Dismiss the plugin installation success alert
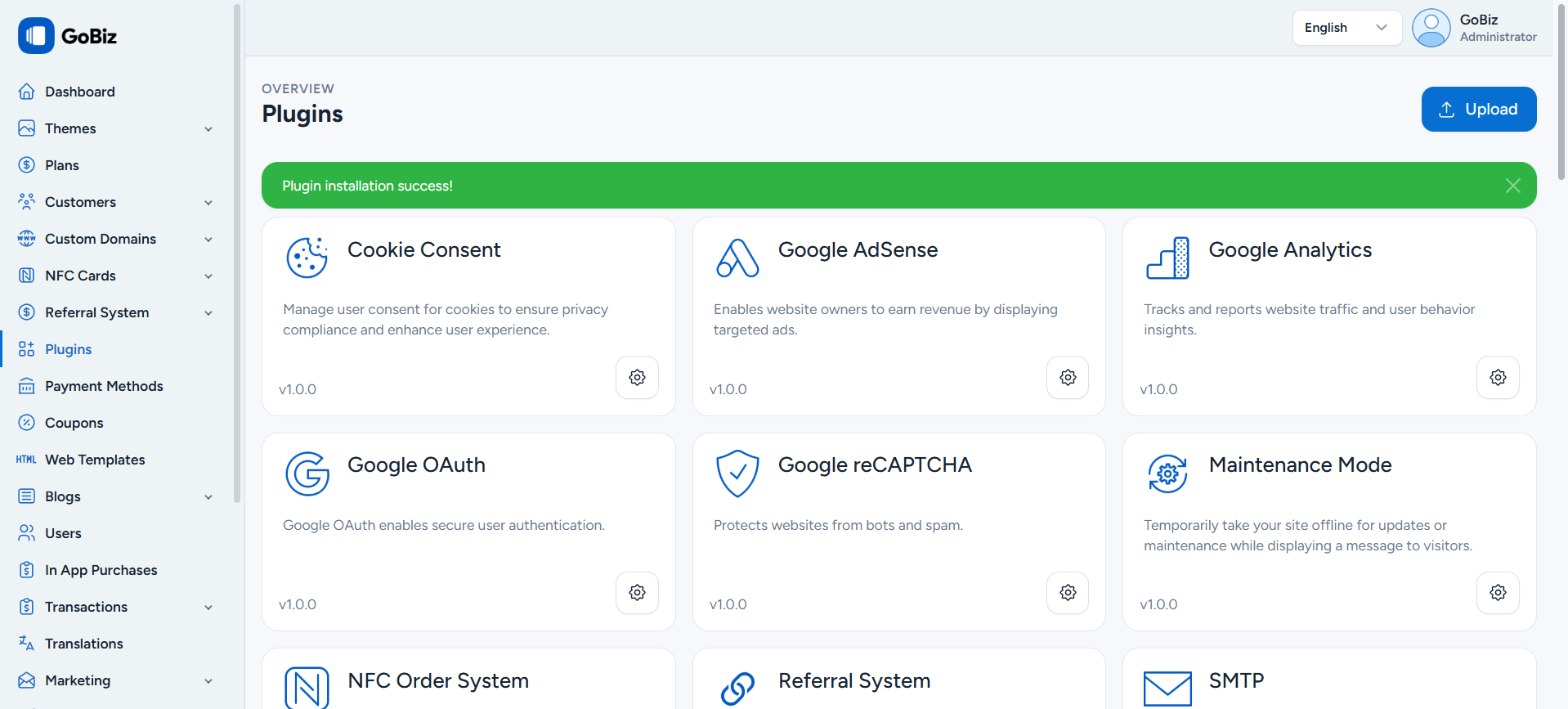Image resolution: width=1568 pixels, height=709 pixels. coord(1512,186)
